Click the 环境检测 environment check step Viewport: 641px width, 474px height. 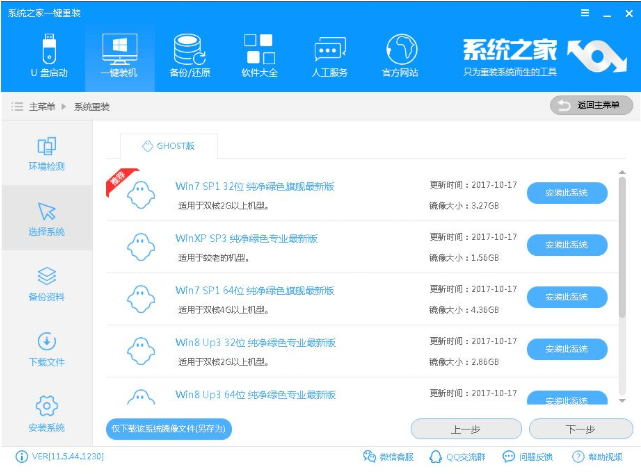[46, 153]
